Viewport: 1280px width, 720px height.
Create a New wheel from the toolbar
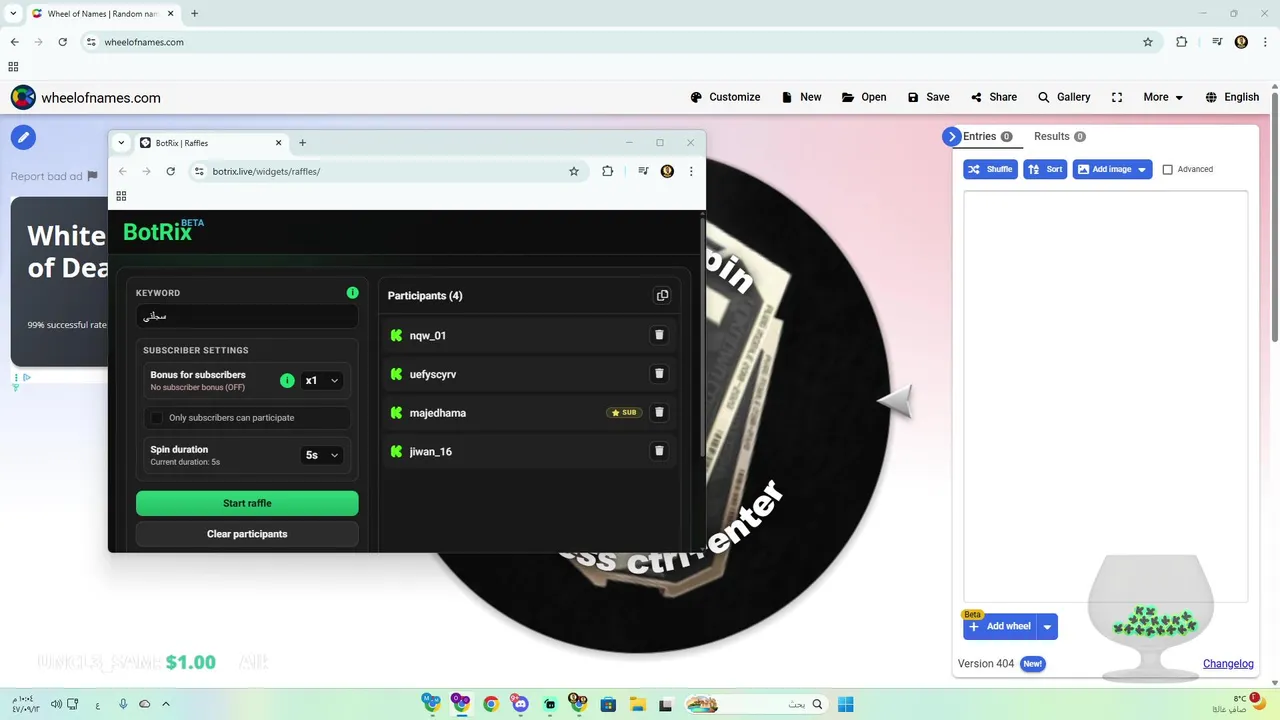tap(802, 97)
